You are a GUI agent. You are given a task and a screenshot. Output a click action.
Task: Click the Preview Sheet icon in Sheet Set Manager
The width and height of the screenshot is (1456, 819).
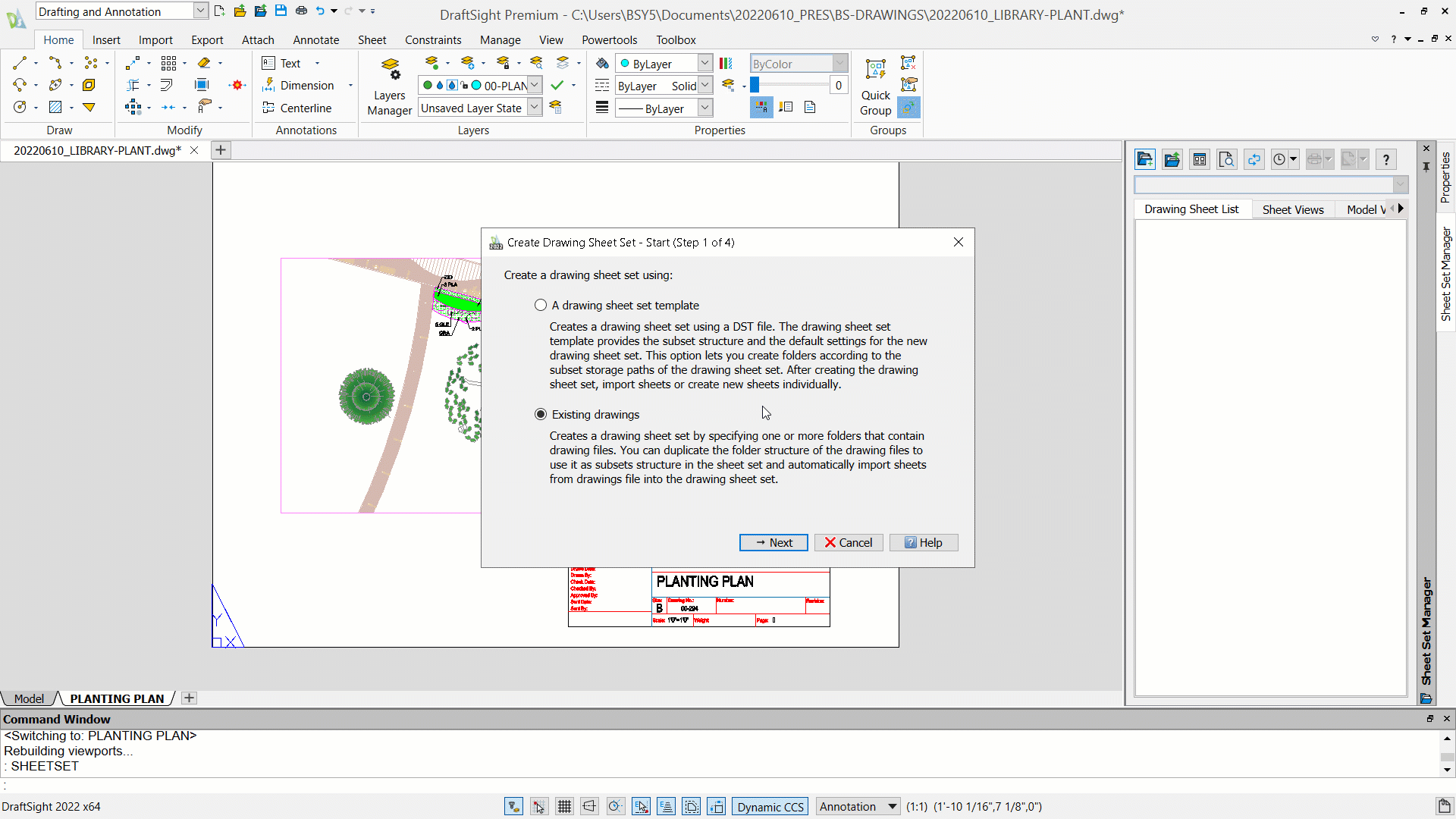1226,159
